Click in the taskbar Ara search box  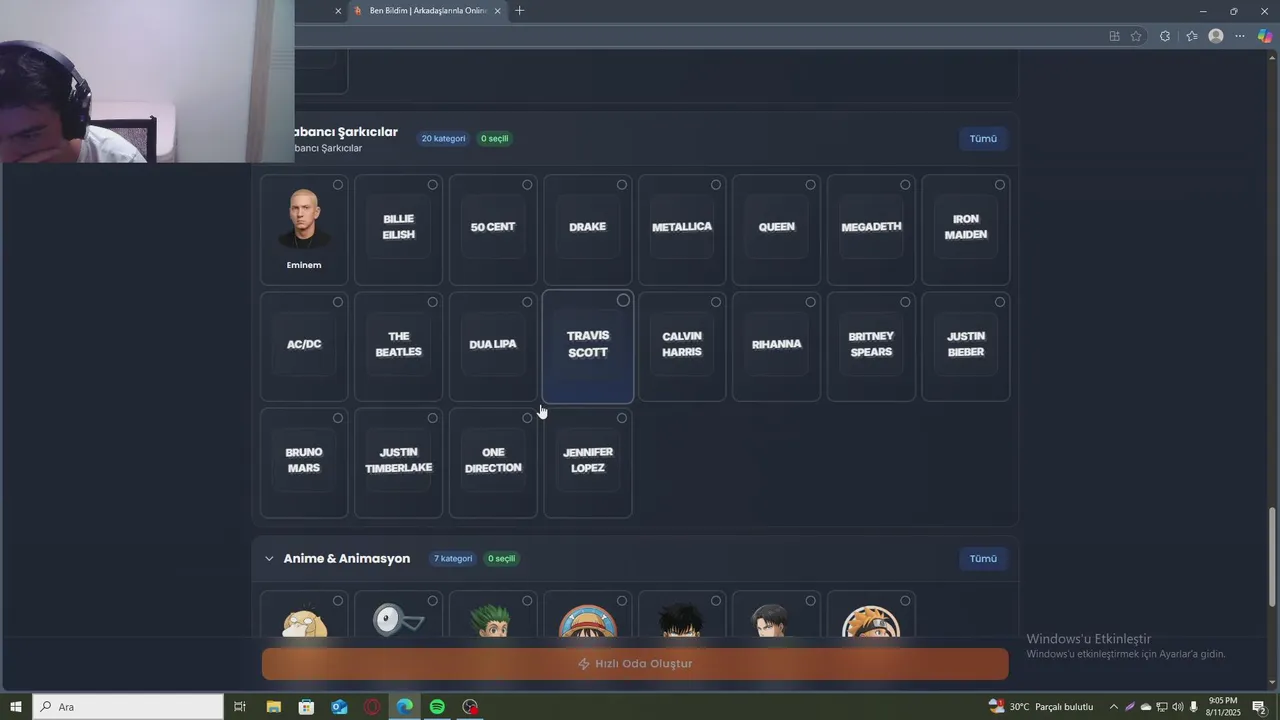click(128, 707)
